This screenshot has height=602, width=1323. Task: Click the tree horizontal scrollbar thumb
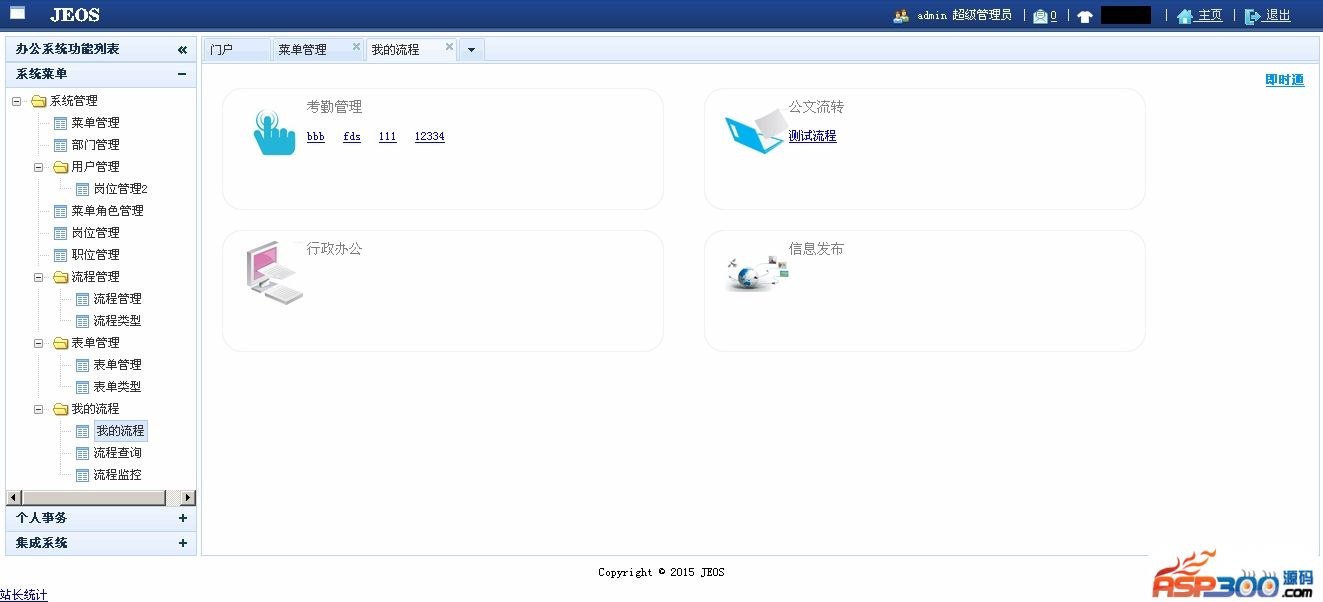(94, 498)
